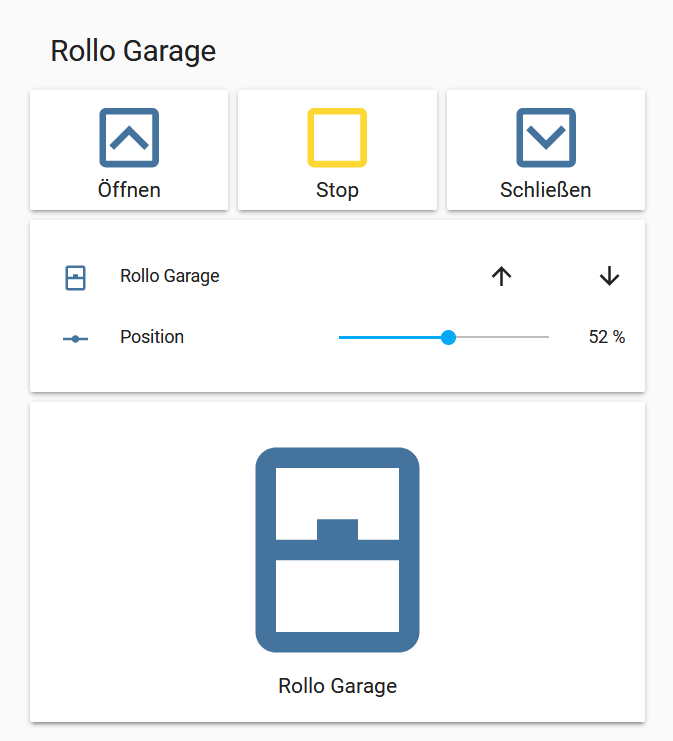Viewport: 673px width, 741px height.
Task: Click the large garage shutter icon
Action: (x=337, y=549)
